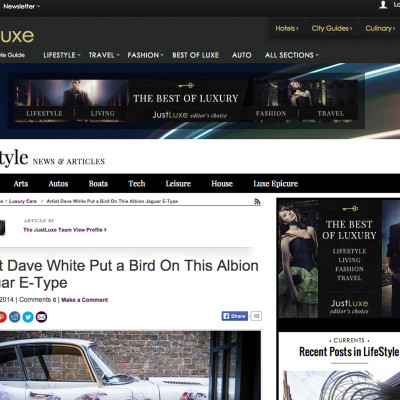Select the Arts subcategory tab
Image resolution: width=400 pixels, height=400 pixels.
pos(21,184)
